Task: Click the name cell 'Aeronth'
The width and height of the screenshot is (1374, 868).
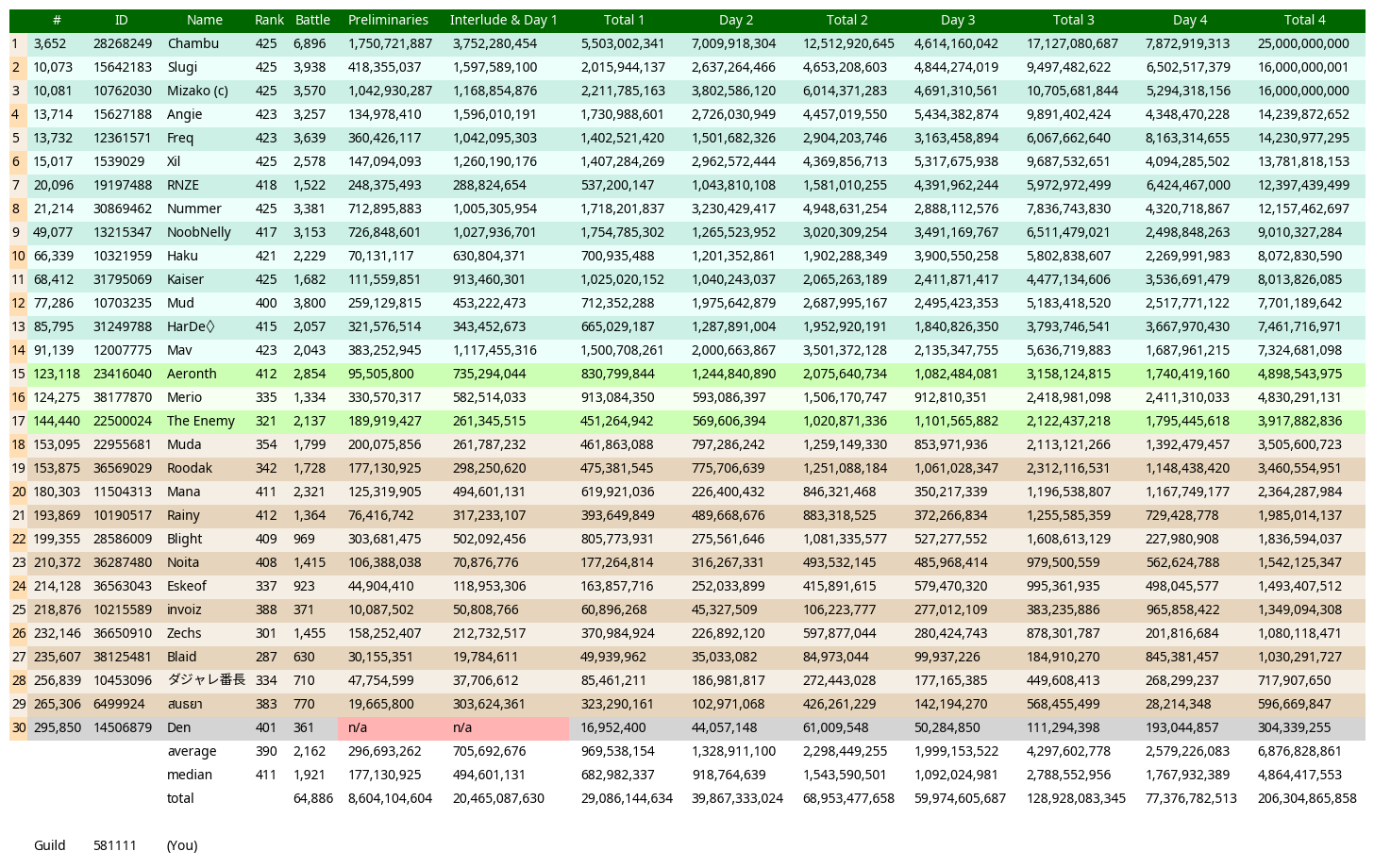Action: [x=192, y=374]
